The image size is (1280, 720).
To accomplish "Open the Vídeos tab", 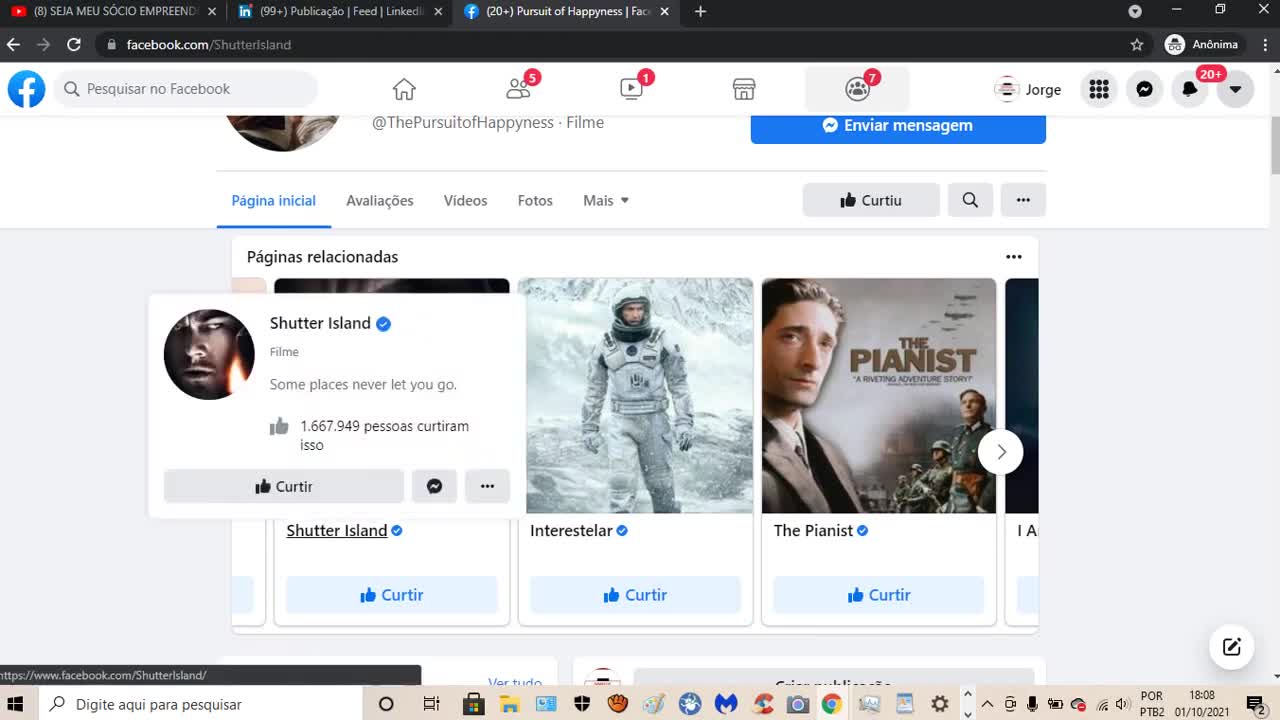I will coord(466,200).
